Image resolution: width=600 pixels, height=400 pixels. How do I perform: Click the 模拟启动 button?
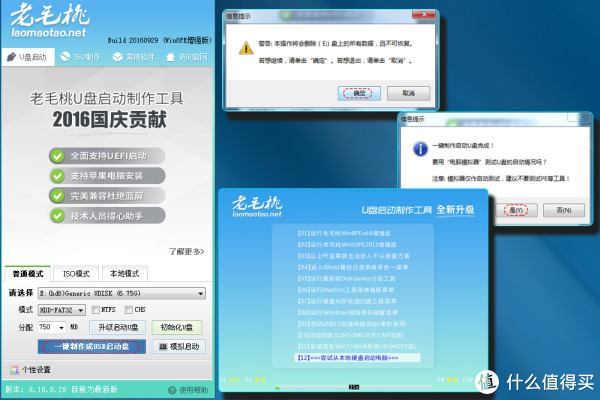[179, 346]
